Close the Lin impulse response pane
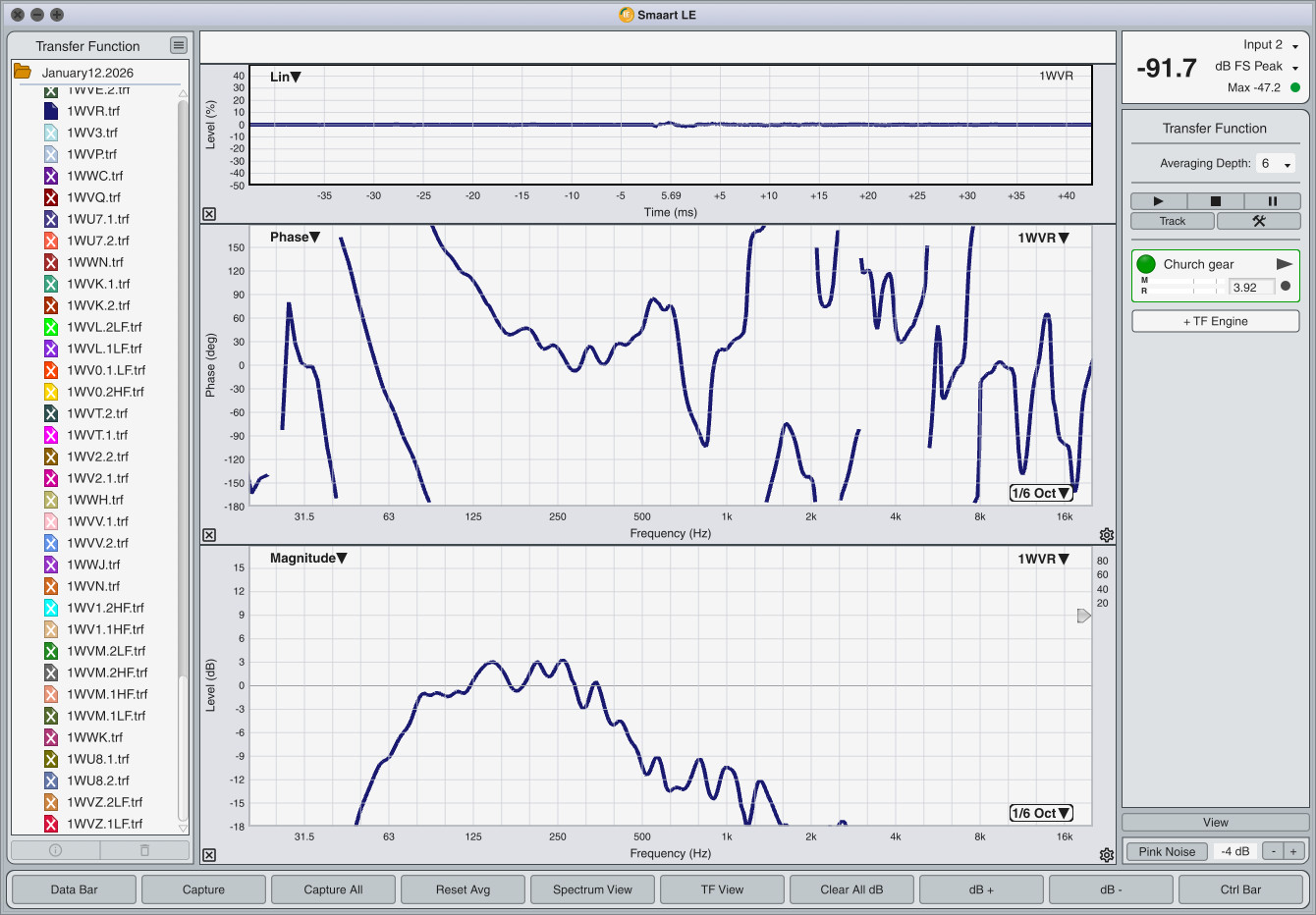The image size is (1316, 915). coord(209,214)
